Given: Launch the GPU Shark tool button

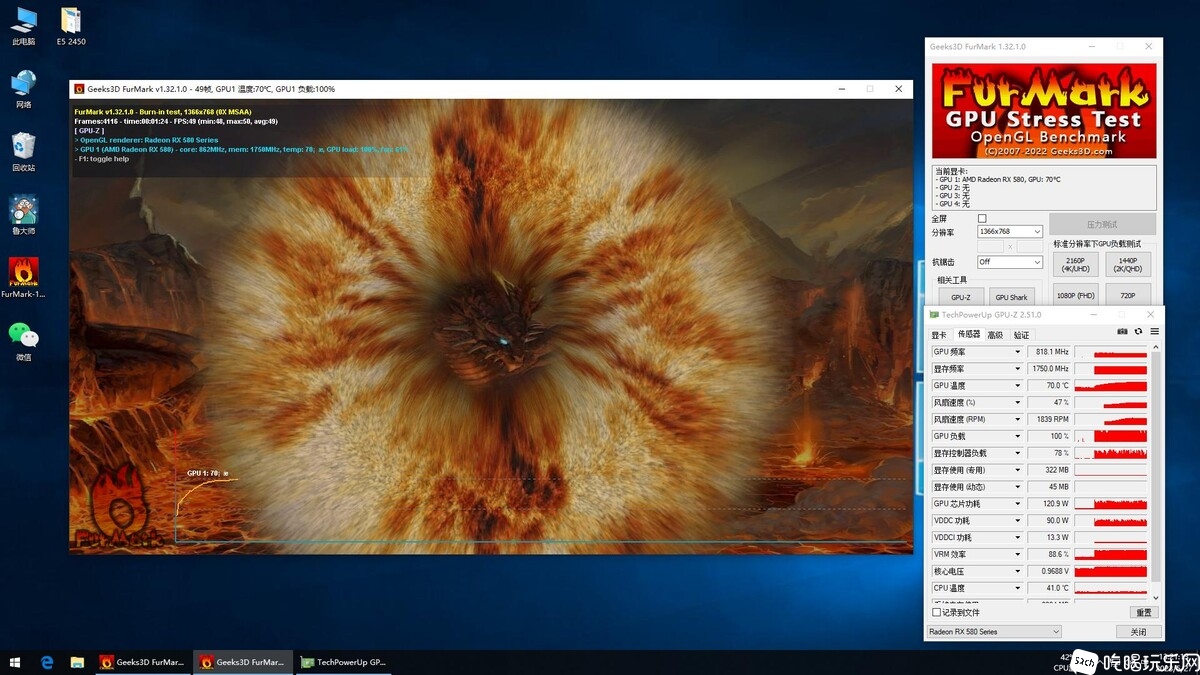Looking at the screenshot, I should coord(1011,297).
